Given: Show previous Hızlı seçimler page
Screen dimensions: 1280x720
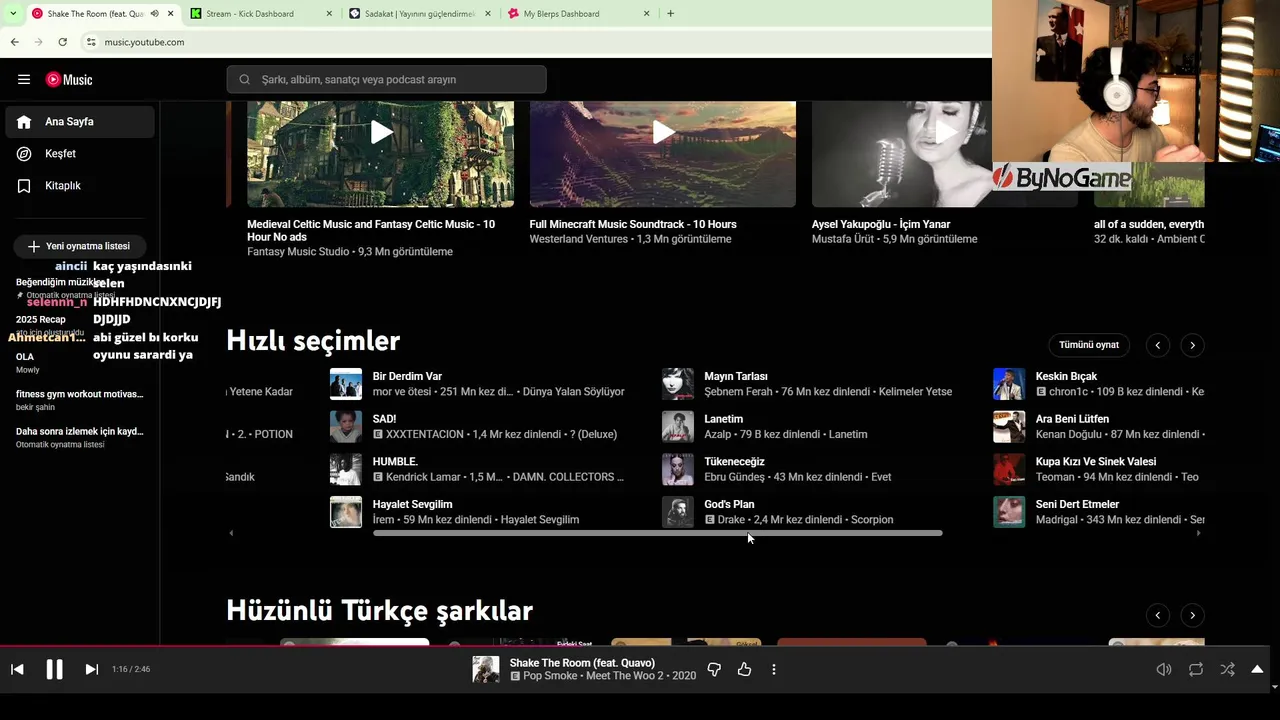Looking at the screenshot, I should point(1157,345).
